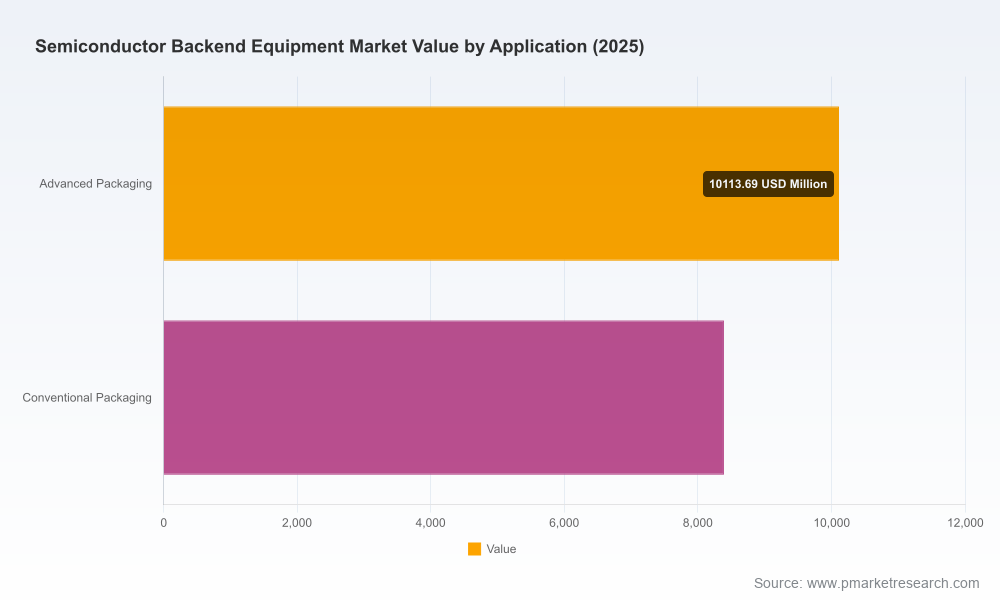This screenshot has height=600, width=1000.
Task: Toggle the Value series legend label
Action: [x=501, y=549]
